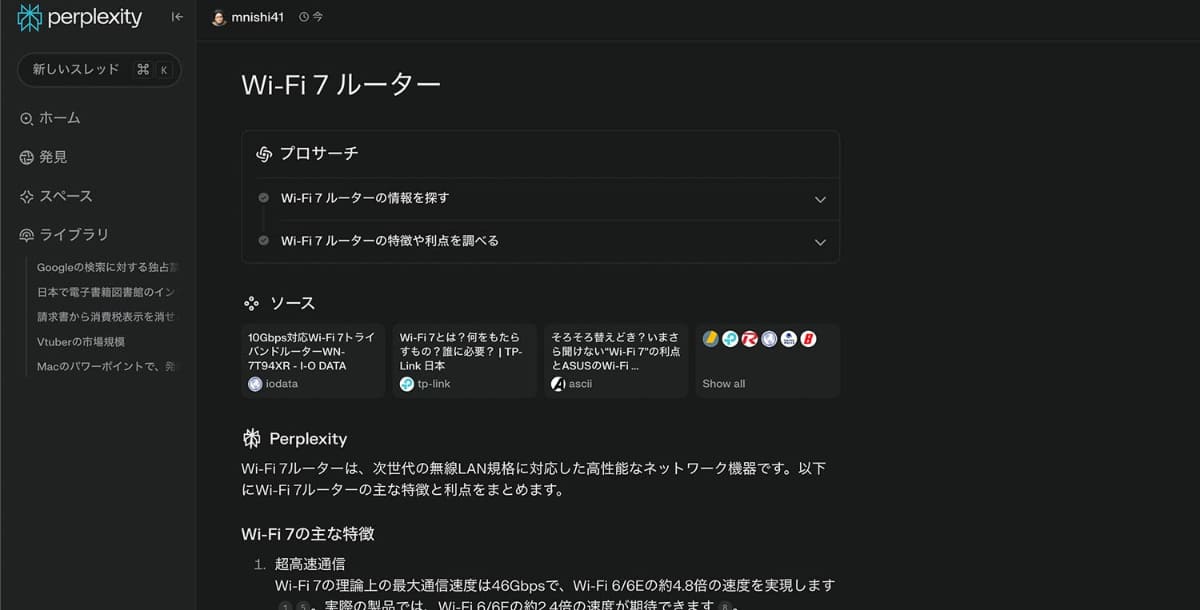1200x610 pixels.
Task: Click the tp-link favicon on the source card
Action: coord(406,383)
